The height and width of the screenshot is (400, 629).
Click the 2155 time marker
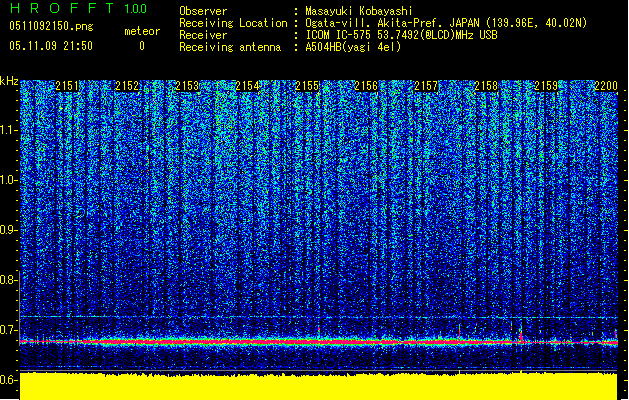pyautogui.click(x=307, y=86)
